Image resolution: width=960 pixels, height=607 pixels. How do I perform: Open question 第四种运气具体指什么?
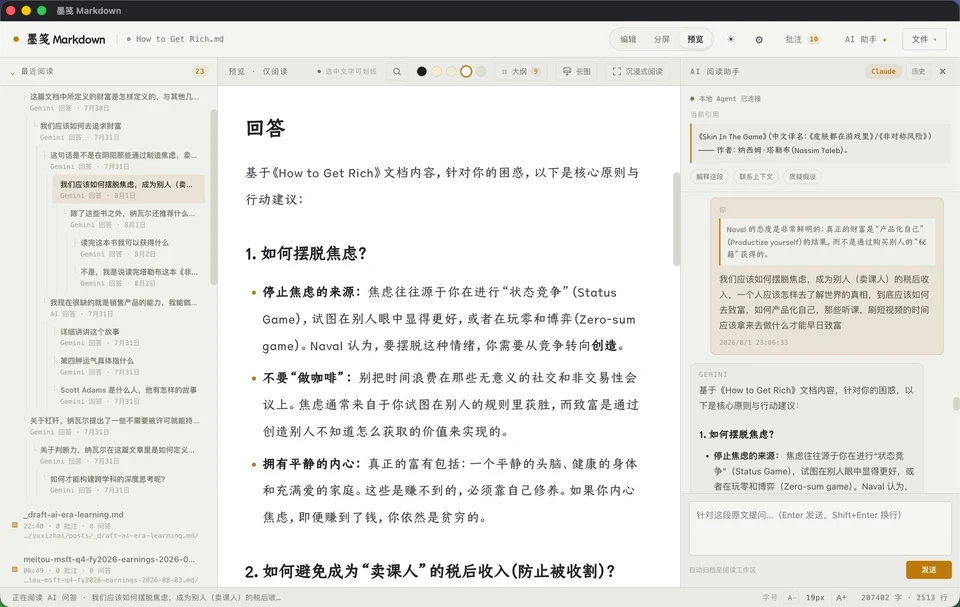click(129, 366)
